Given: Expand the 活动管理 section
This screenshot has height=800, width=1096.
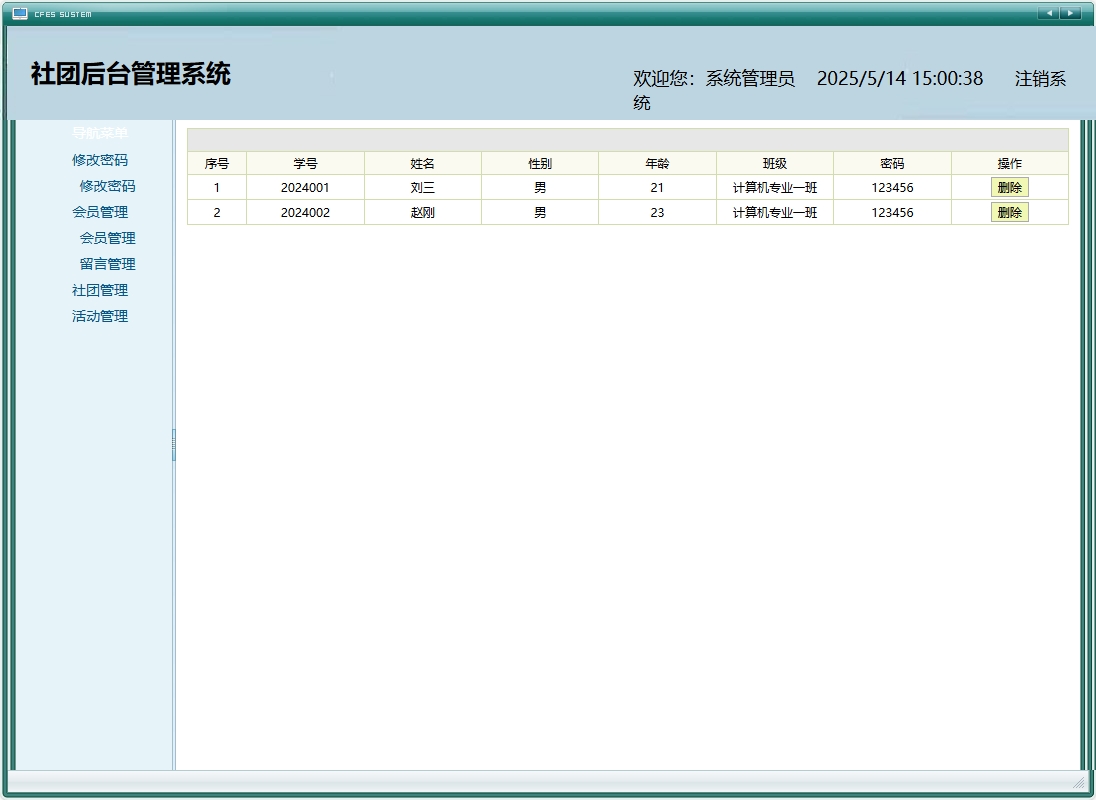Looking at the screenshot, I should click(x=100, y=316).
